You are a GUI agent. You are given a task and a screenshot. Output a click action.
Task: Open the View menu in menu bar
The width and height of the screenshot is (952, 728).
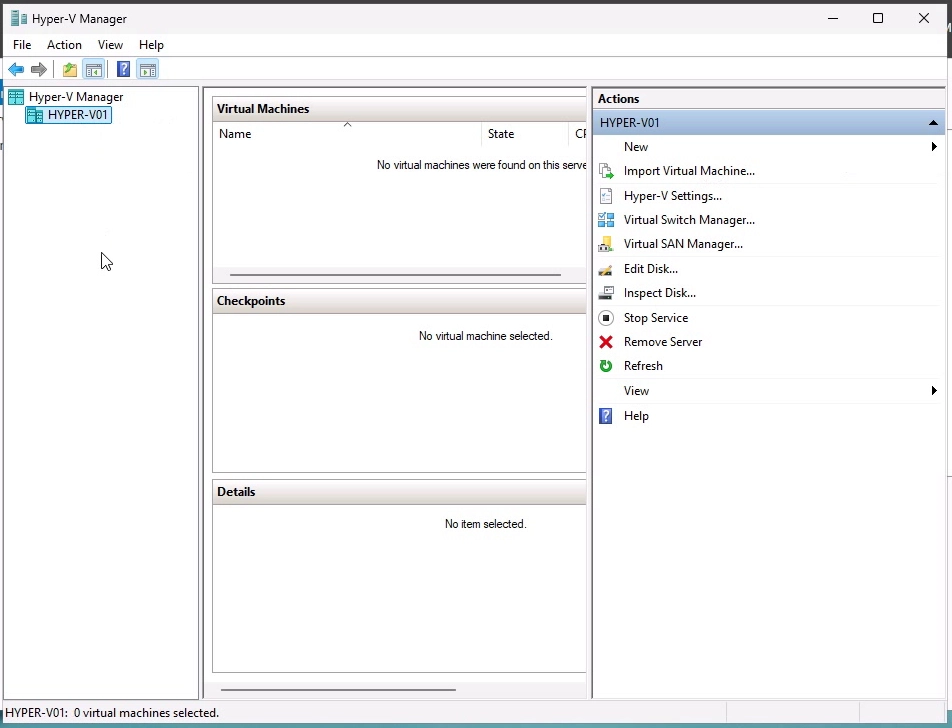pos(110,45)
